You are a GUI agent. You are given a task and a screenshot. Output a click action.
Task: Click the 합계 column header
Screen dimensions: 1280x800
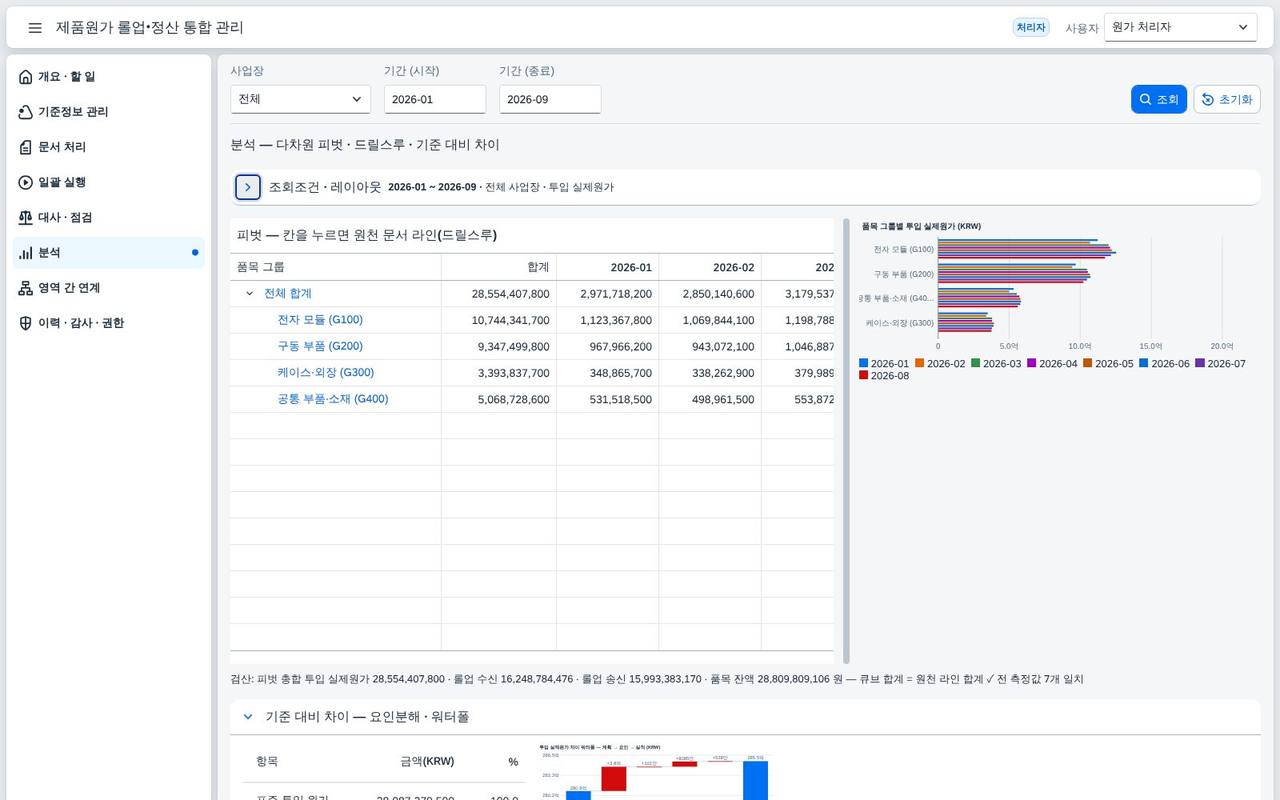pyautogui.click(x=499, y=267)
